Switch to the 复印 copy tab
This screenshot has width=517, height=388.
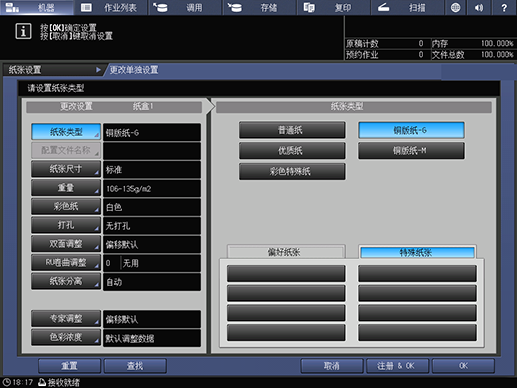coord(334,7)
